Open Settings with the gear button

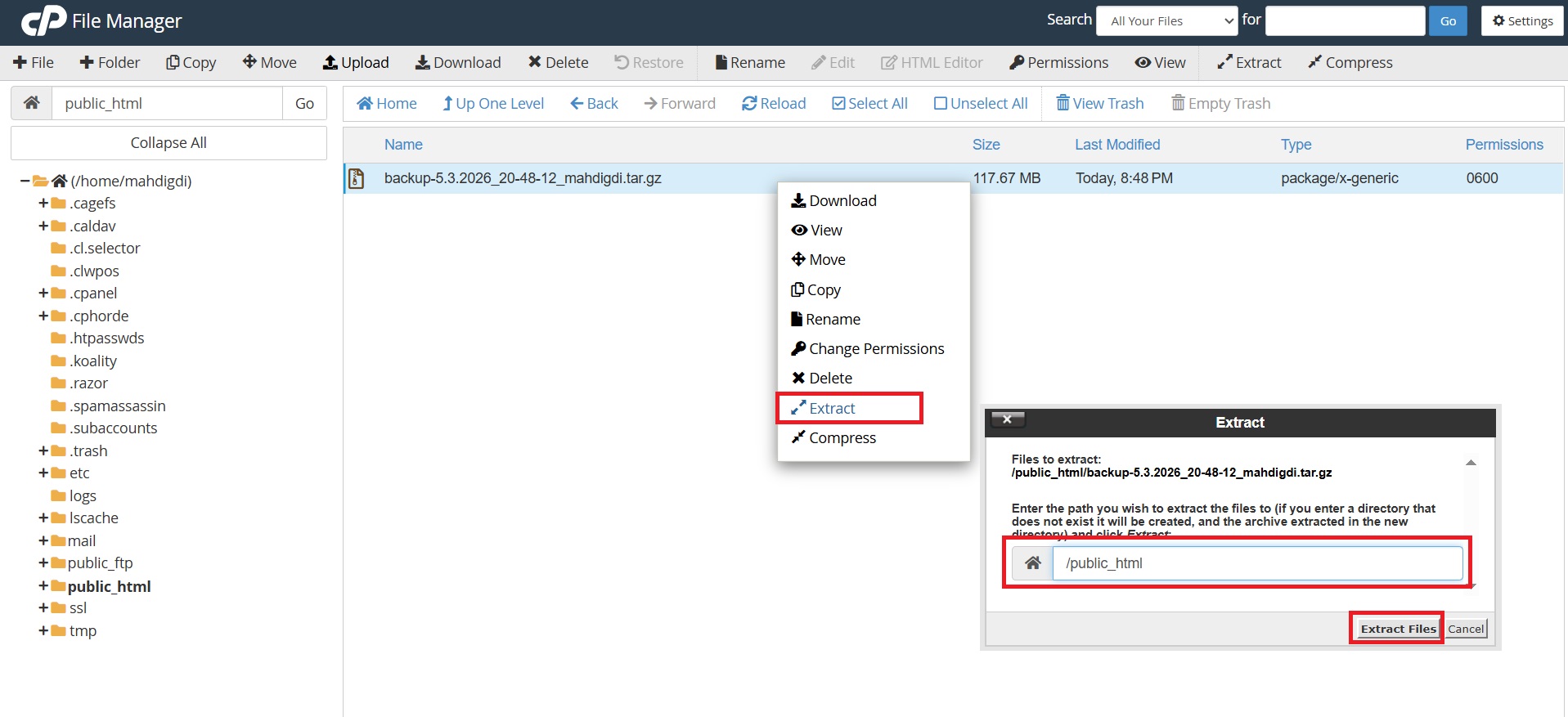pos(1522,21)
